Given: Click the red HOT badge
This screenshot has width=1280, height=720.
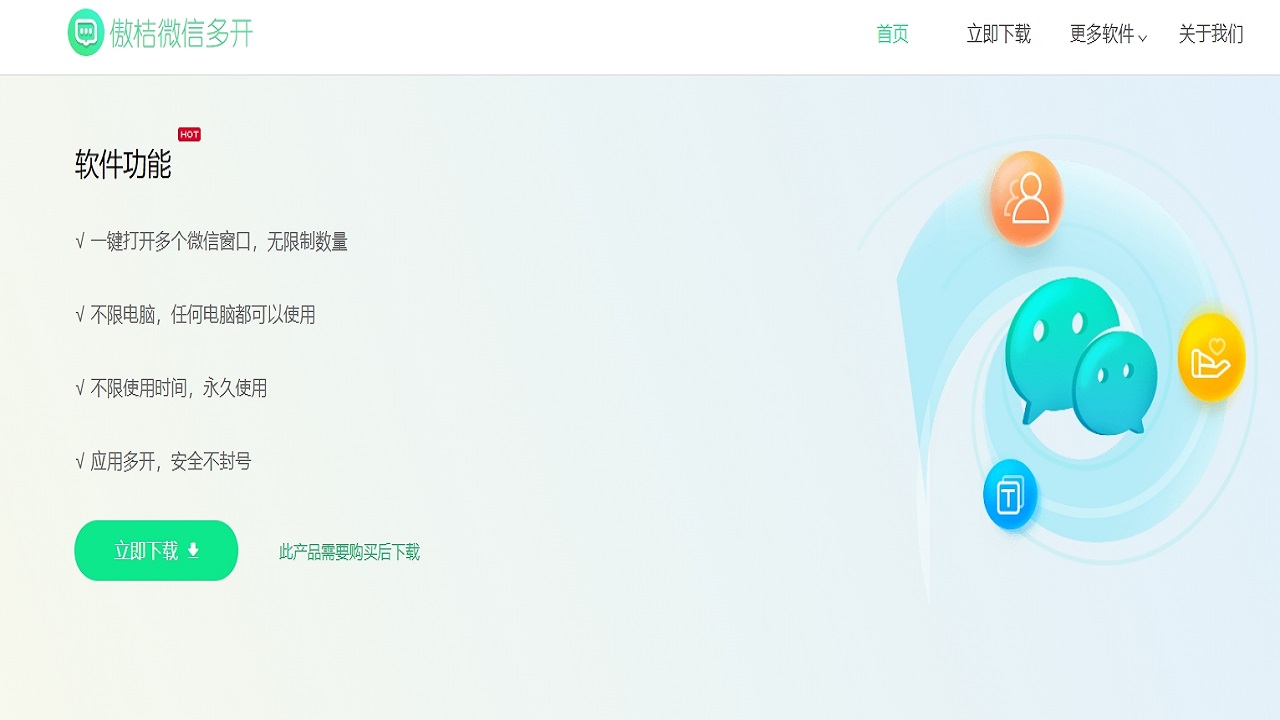Looking at the screenshot, I should pyautogui.click(x=189, y=134).
